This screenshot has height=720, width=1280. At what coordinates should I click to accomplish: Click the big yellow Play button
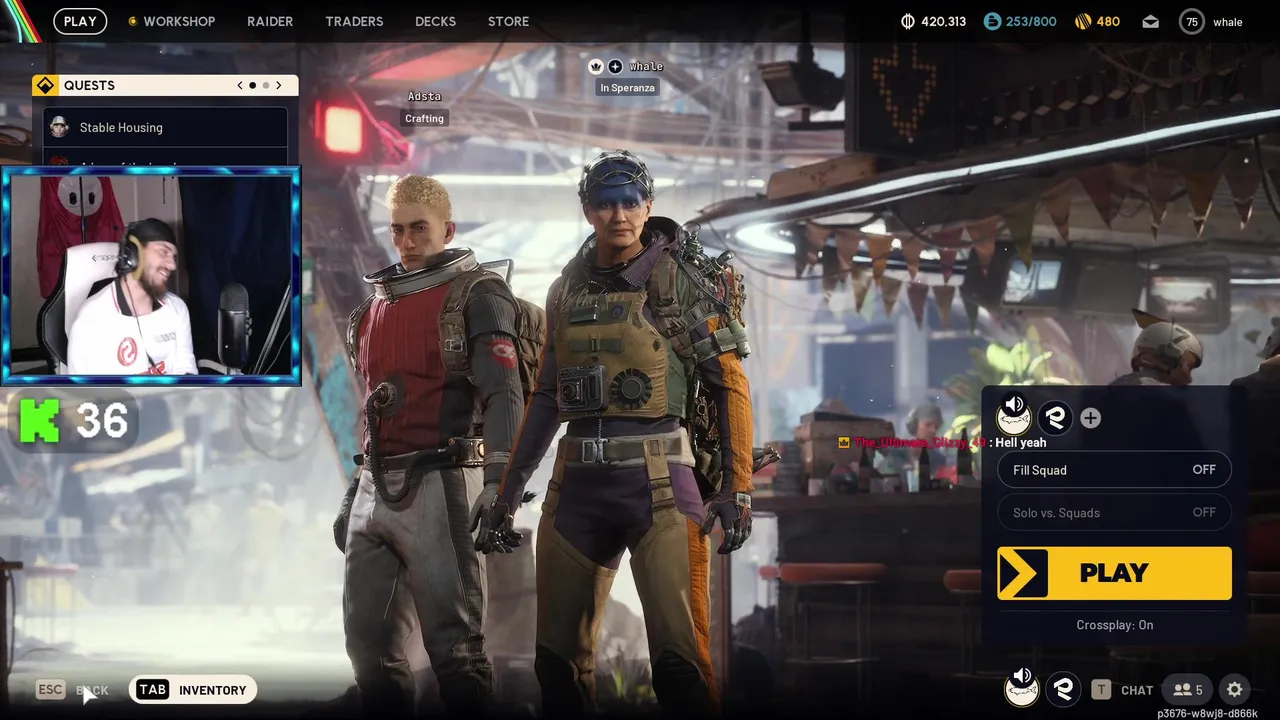pyautogui.click(x=1114, y=573)
